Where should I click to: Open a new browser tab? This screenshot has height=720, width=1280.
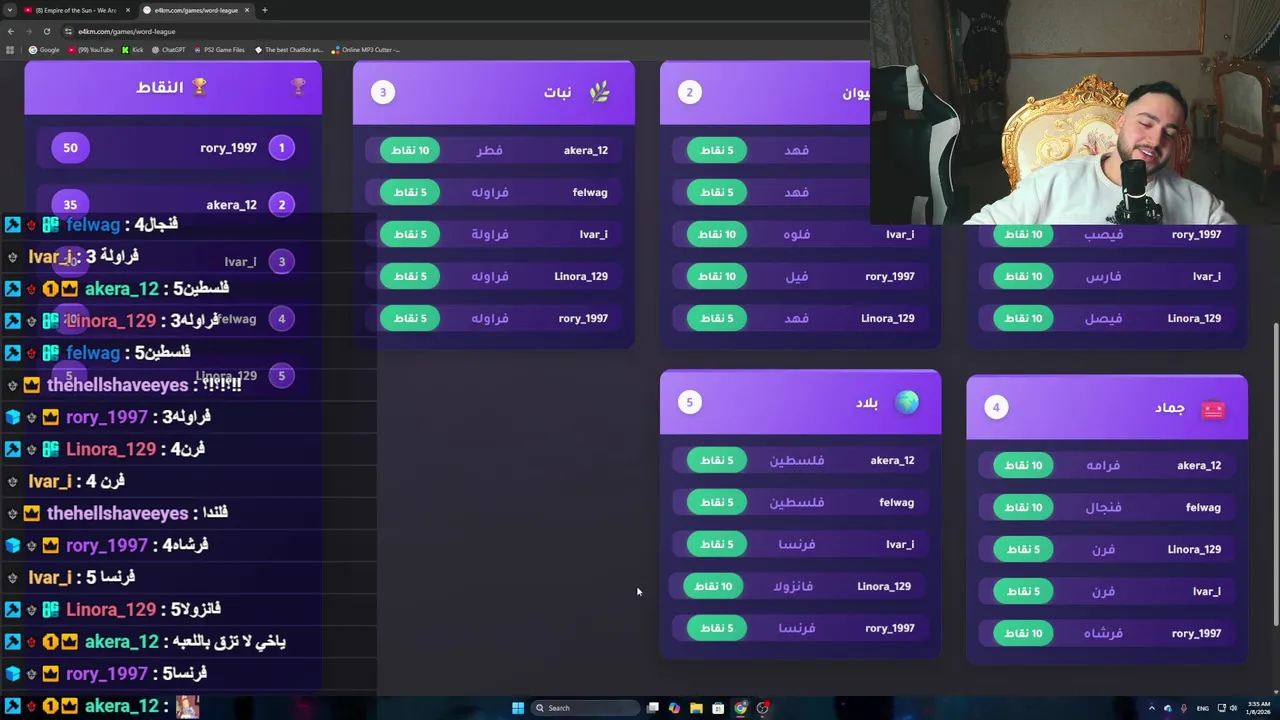(x=264, y=10)
